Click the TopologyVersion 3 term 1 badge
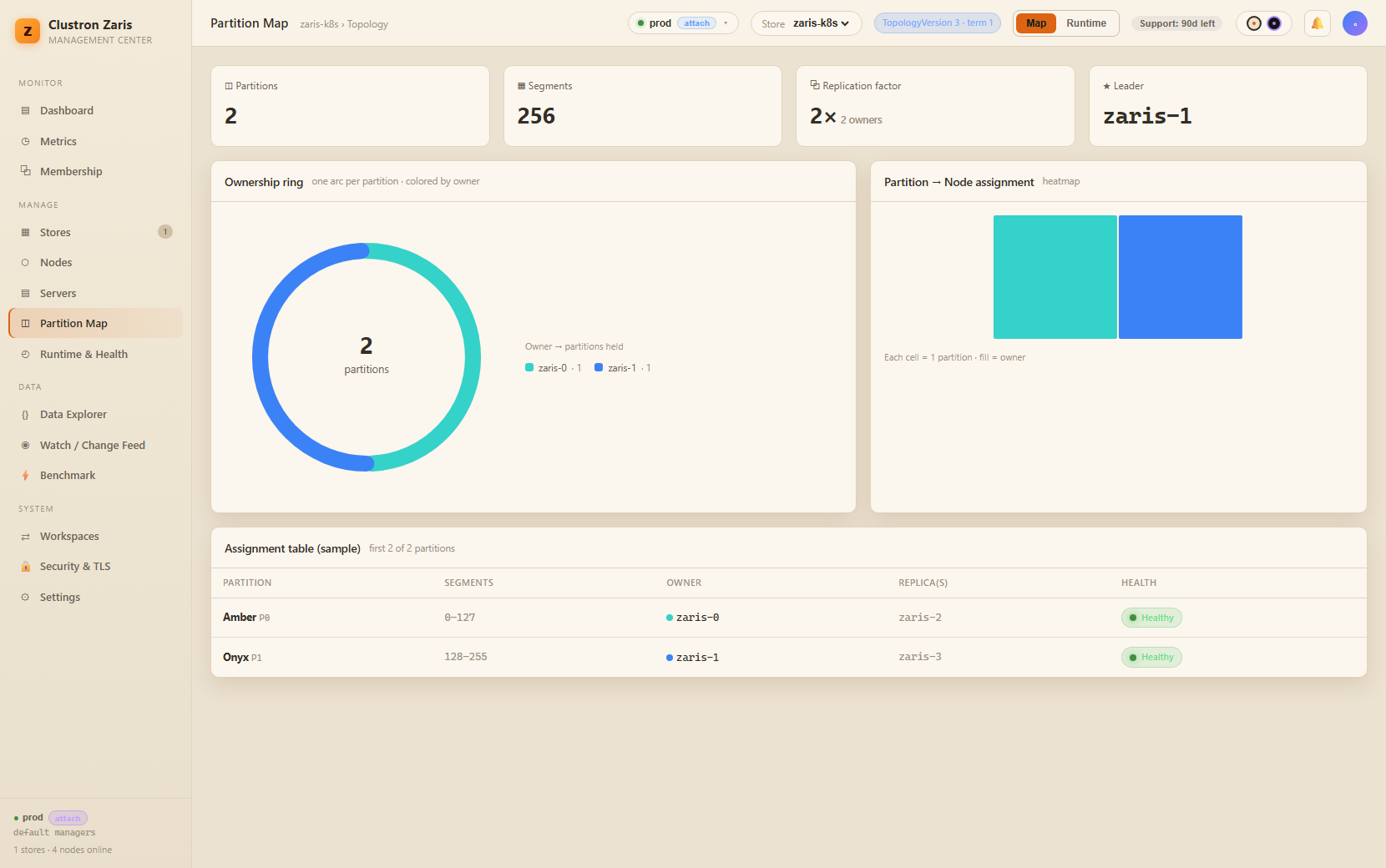 [938, 23]
